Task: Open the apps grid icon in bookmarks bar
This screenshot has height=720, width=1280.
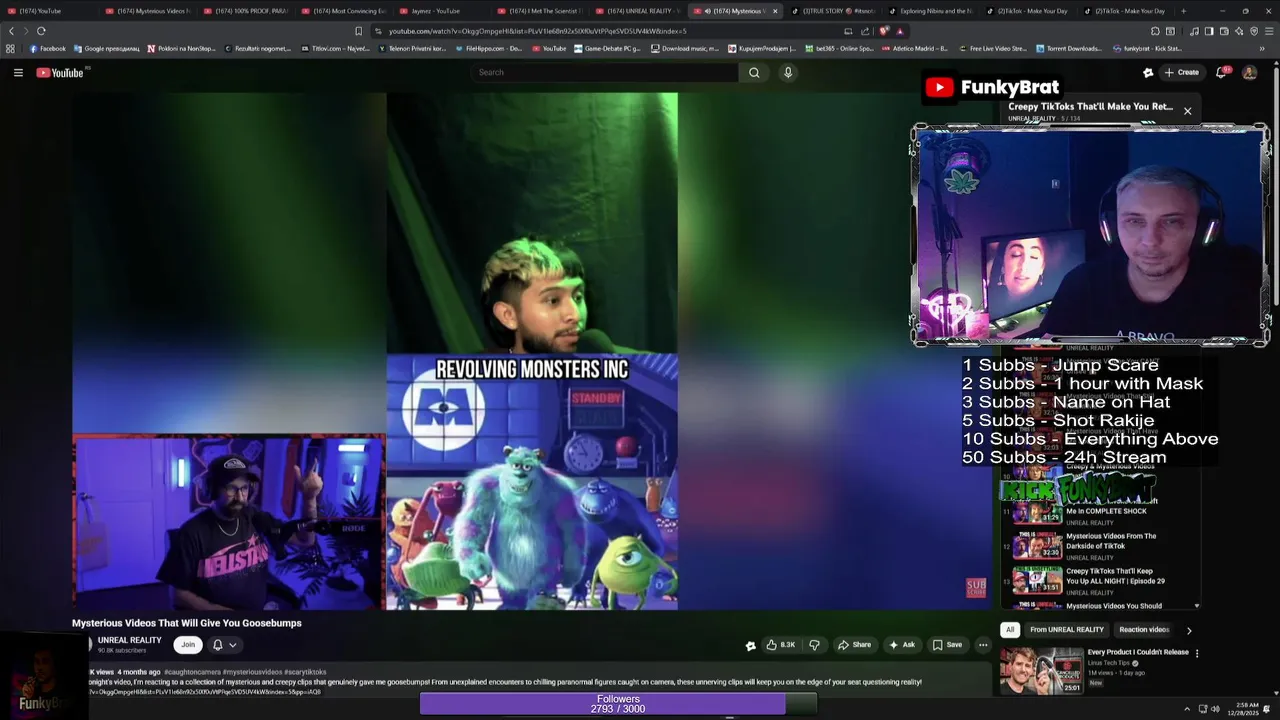Action: tap(10, 48)
